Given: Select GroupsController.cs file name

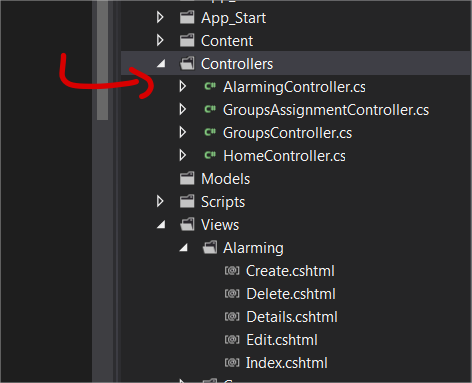Looking at the screenshot, I should tap(287, 133).
